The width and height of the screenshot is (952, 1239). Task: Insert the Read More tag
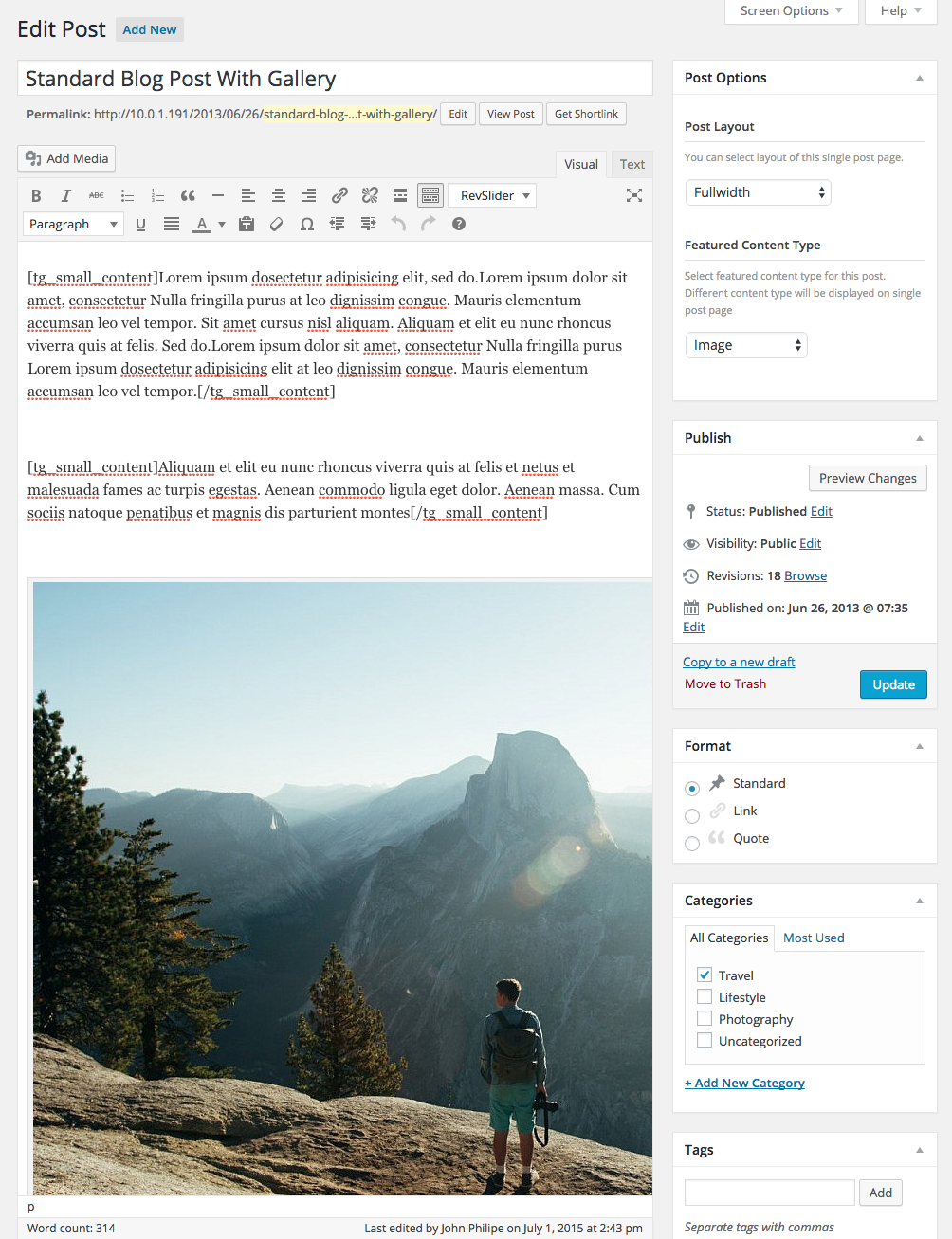click(400, 196)
